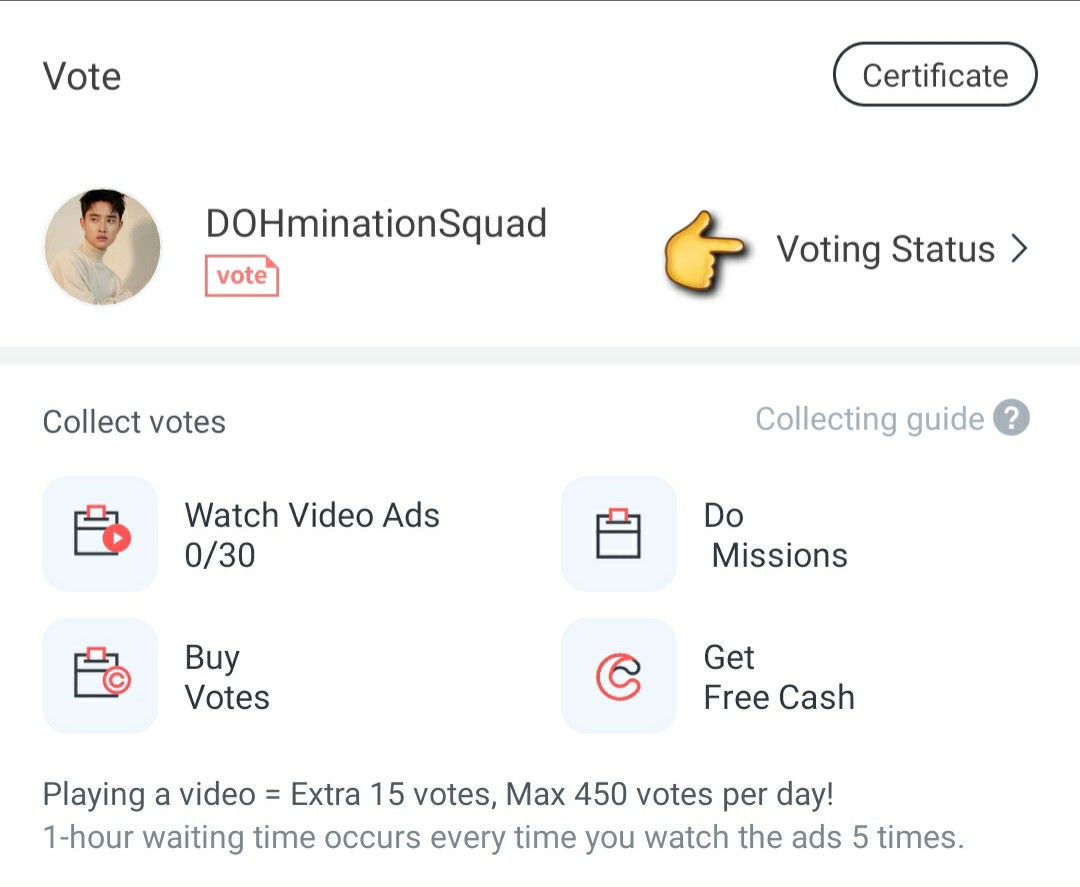Open the Collecting guide link
This screenshot has height=887, width=1080.
869,419
